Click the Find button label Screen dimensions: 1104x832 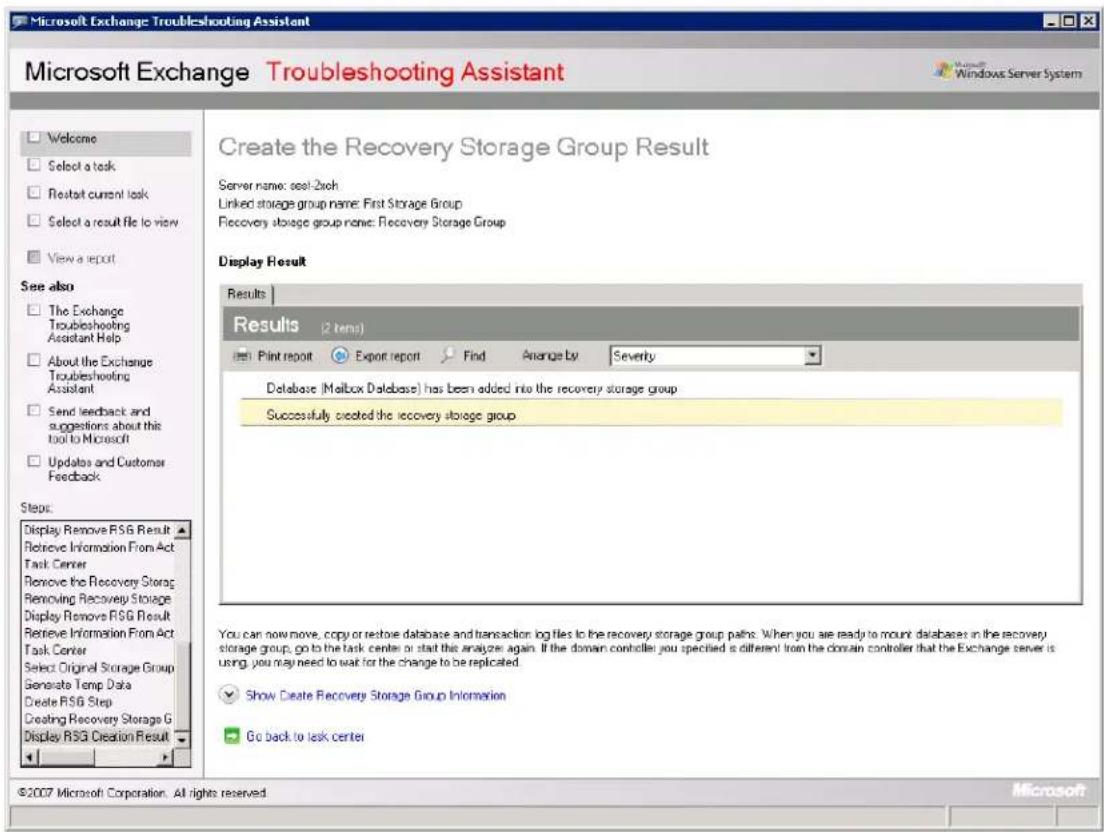pyautogui.click(x=475, y=356)
